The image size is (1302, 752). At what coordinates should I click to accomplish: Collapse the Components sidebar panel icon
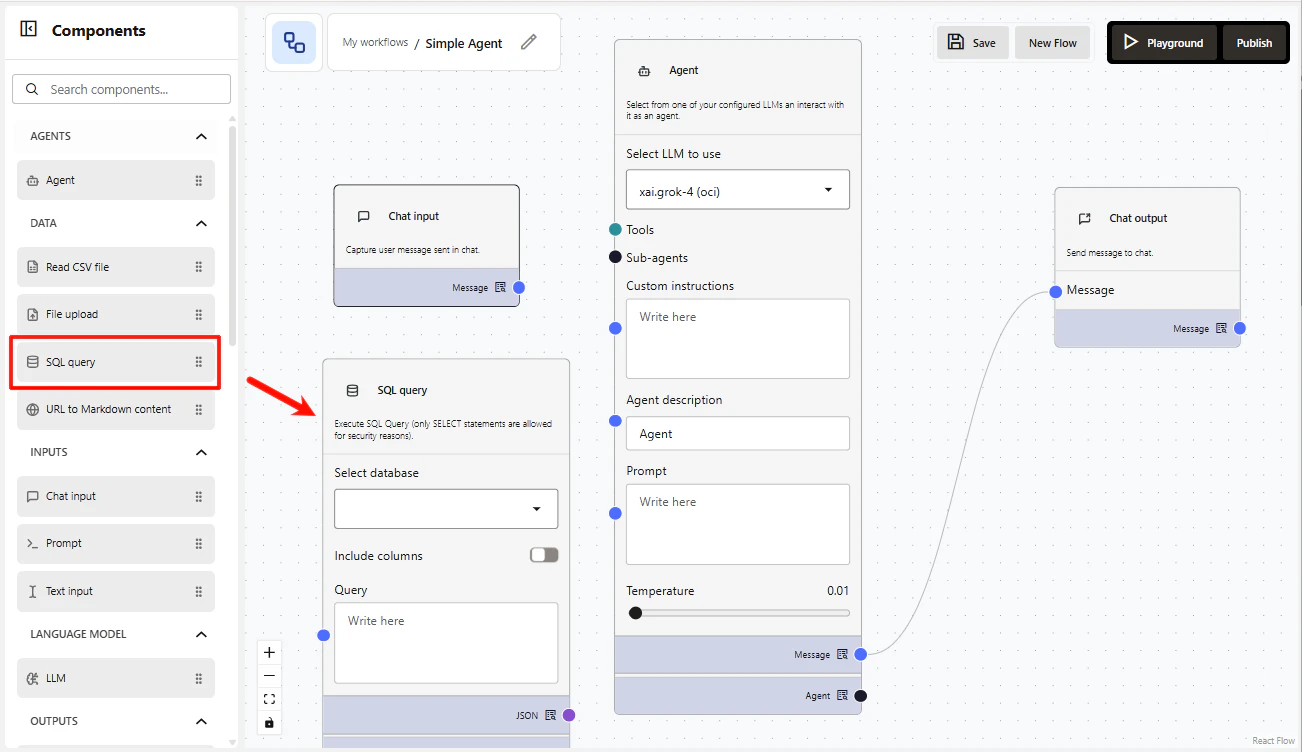click(x=29, y=30)
